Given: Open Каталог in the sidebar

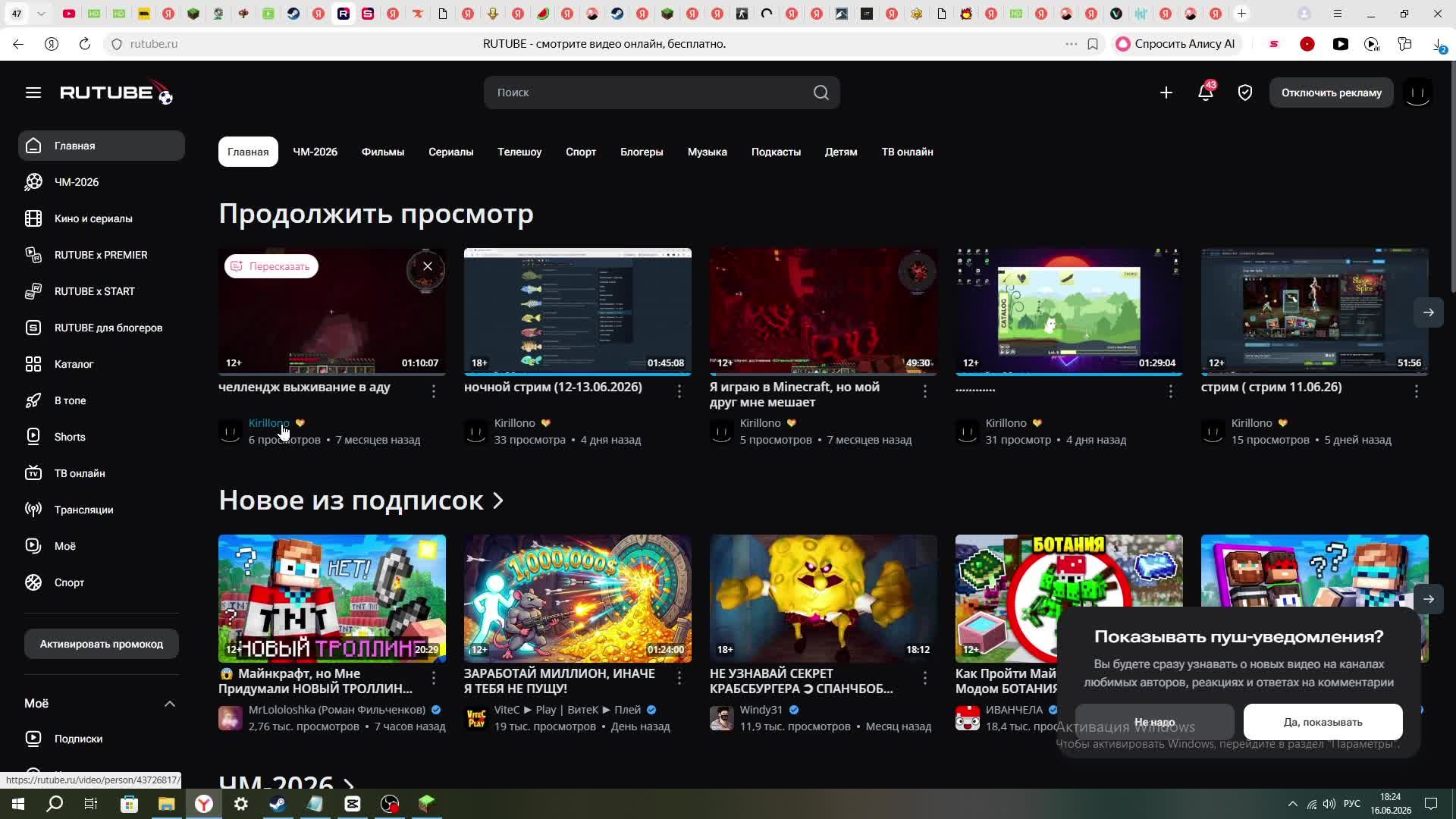Looking at the screenshot, I should 102,364.
